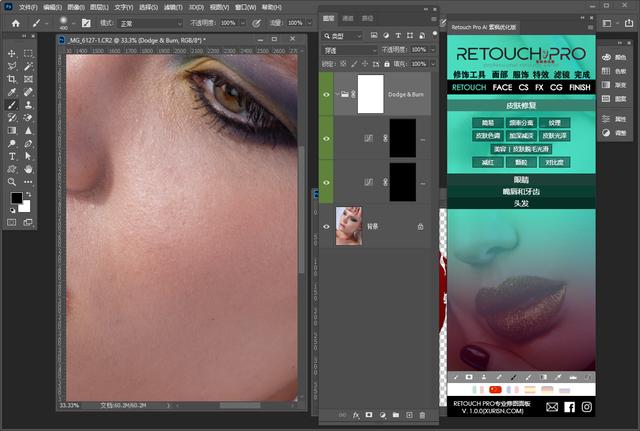The width and height of the screenshot is (640, 431).
Task: Click the 加深减淡 button
Action: click(521, 136)
